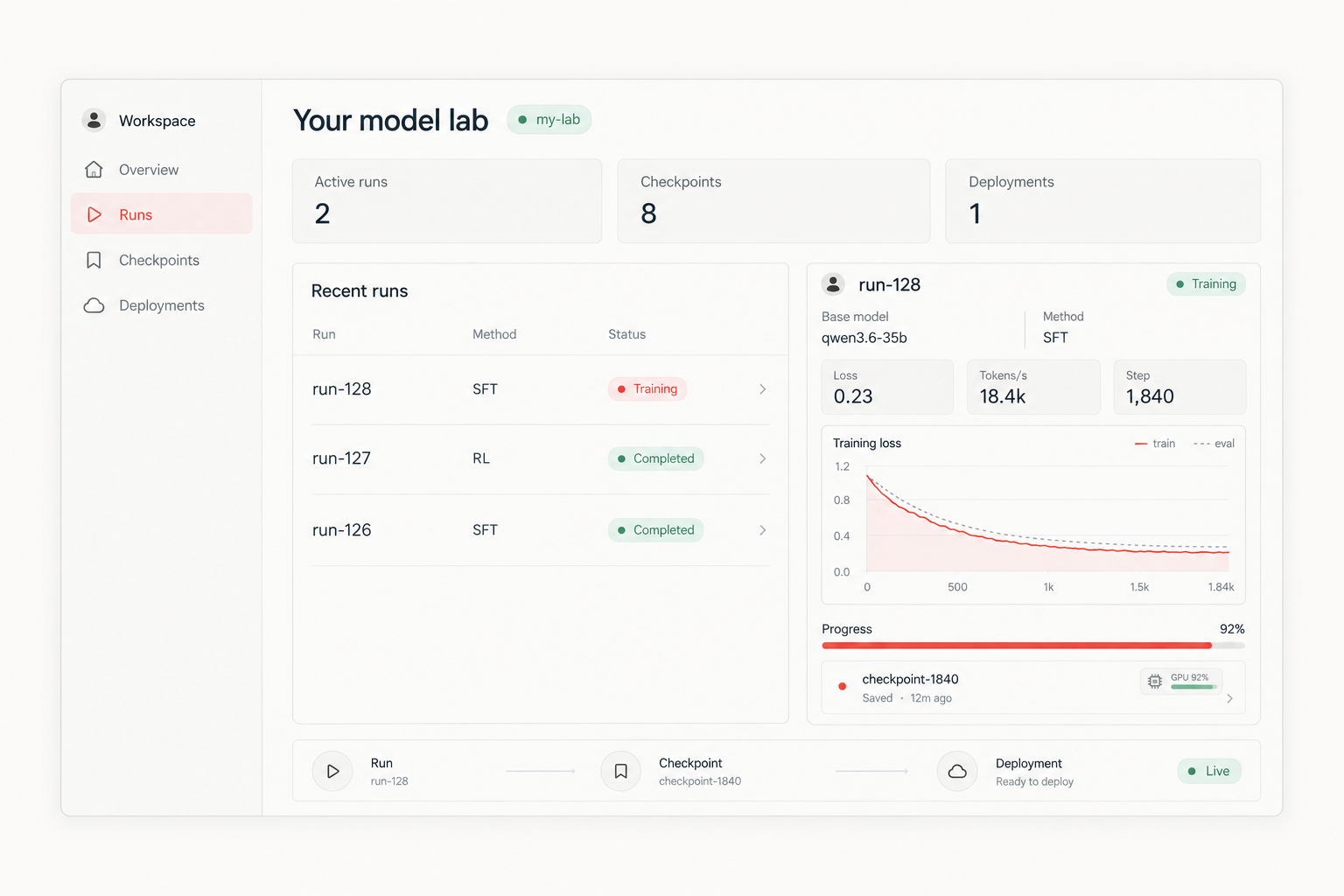This screenshot has width=1344, height=896.
Task: Click the Run play icon in pipeline bar
Action: [x=332, y=771]
